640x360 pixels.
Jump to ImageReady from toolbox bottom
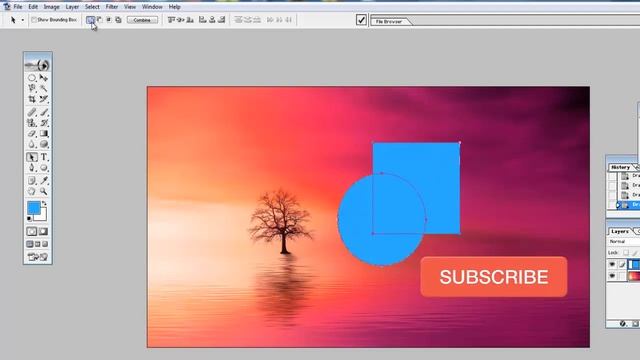click(x=38, y=257)
